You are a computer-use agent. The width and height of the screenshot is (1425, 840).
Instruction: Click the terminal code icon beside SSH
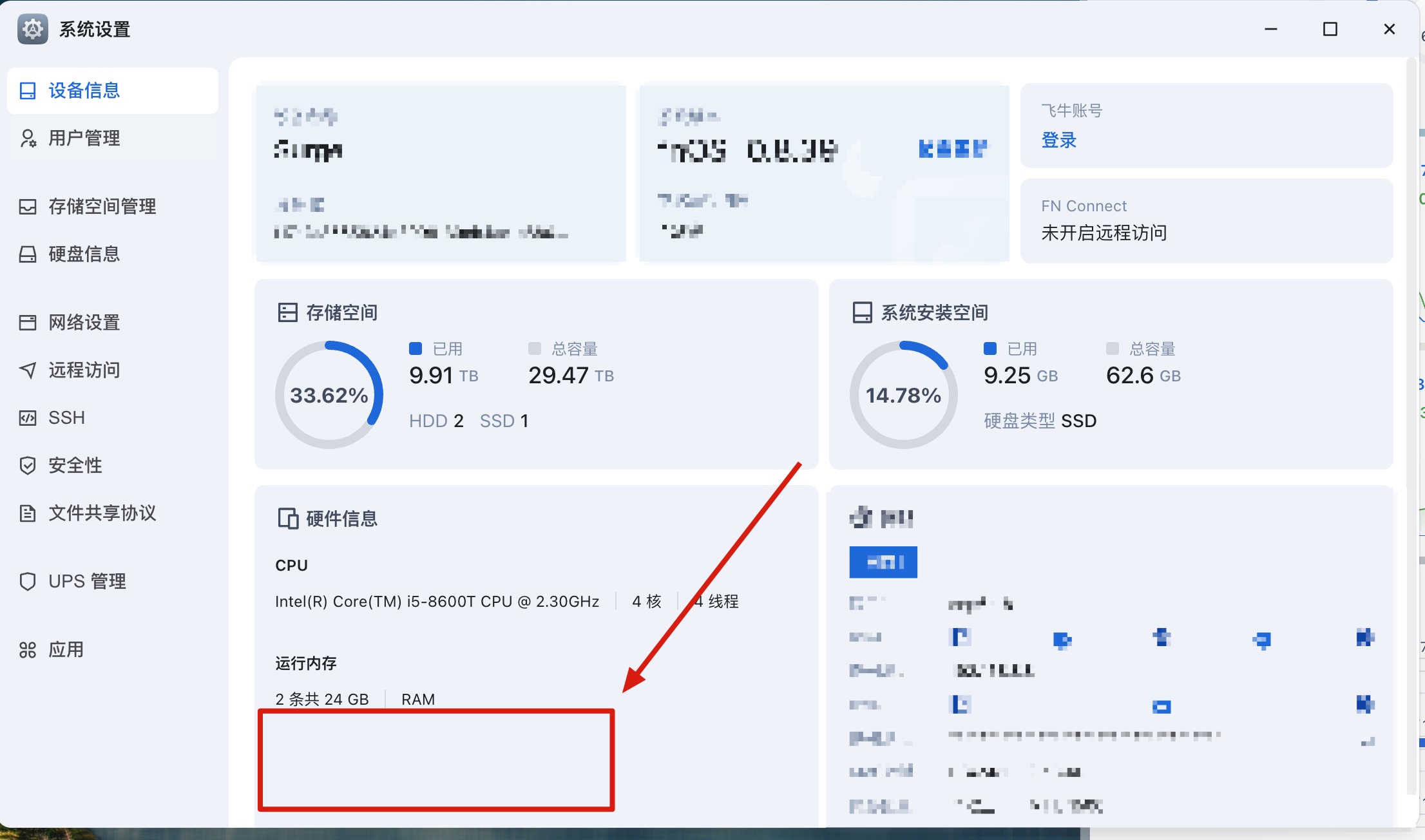(x=28, y=418)
